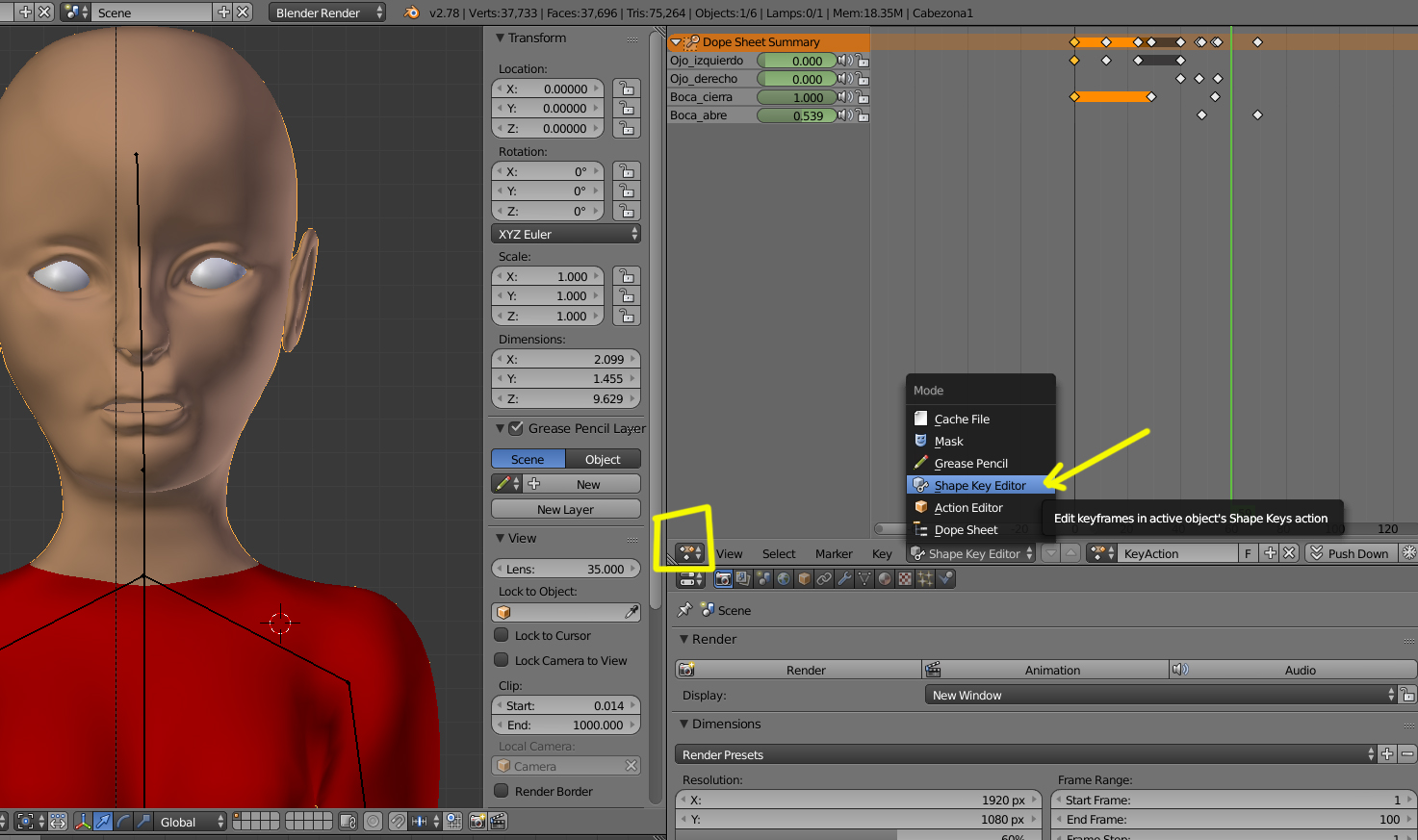The width and height of the screenshot is (1418, 840).
Task: Toggle the snap magnet icon
Action: pyautogui.click(x=398, y=821)
